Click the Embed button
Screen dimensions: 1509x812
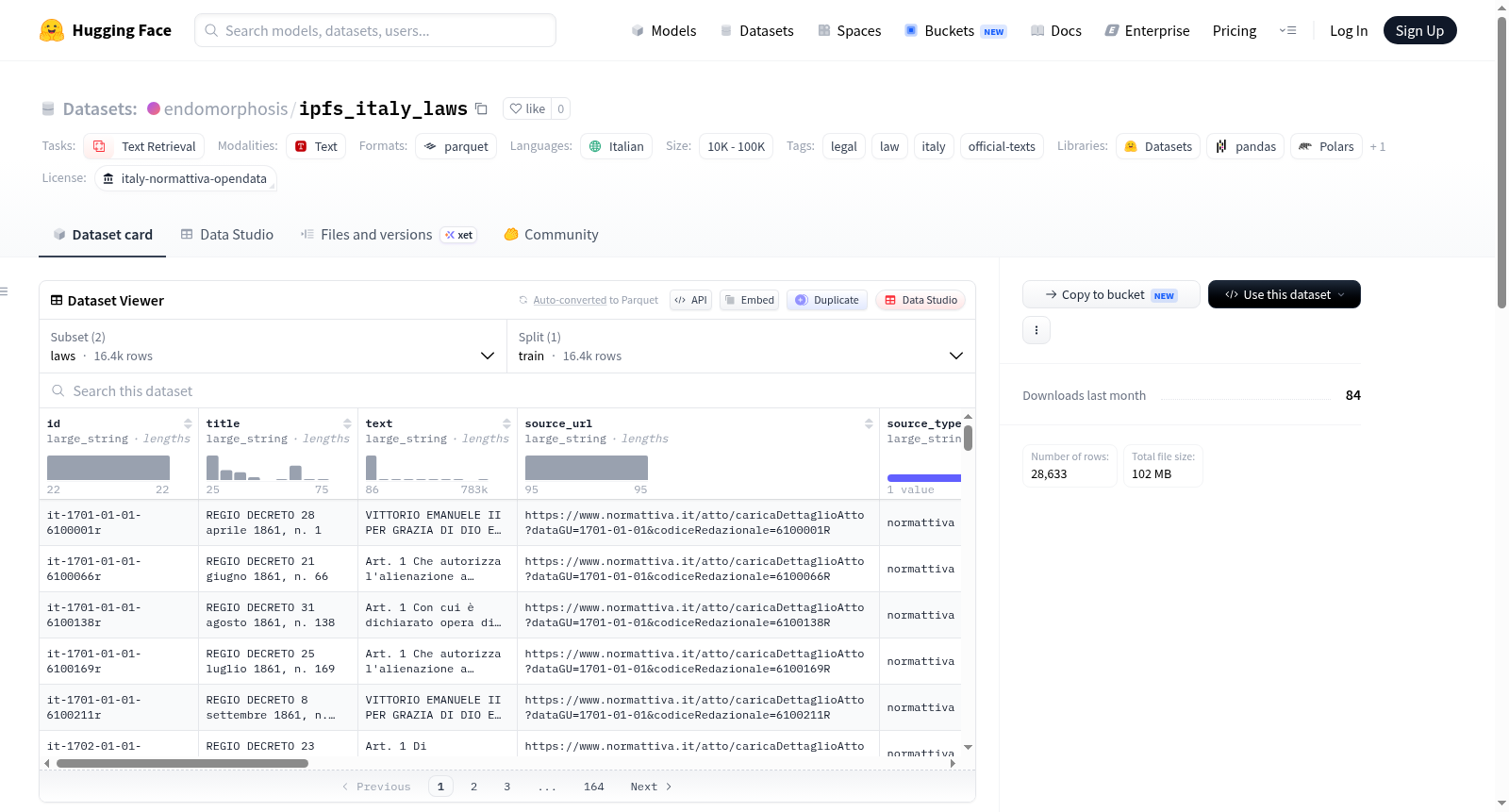pos(749,300)
